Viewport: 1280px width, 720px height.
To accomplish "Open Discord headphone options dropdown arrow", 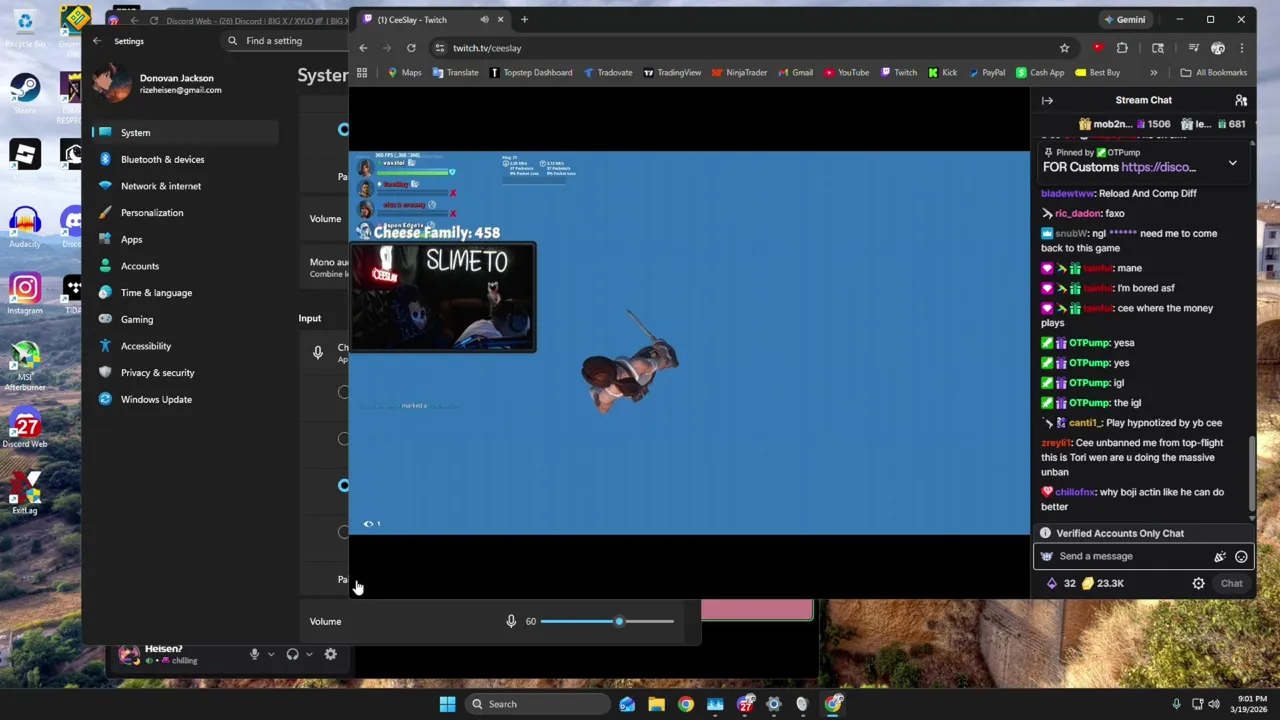I will [x=309, y=655].
